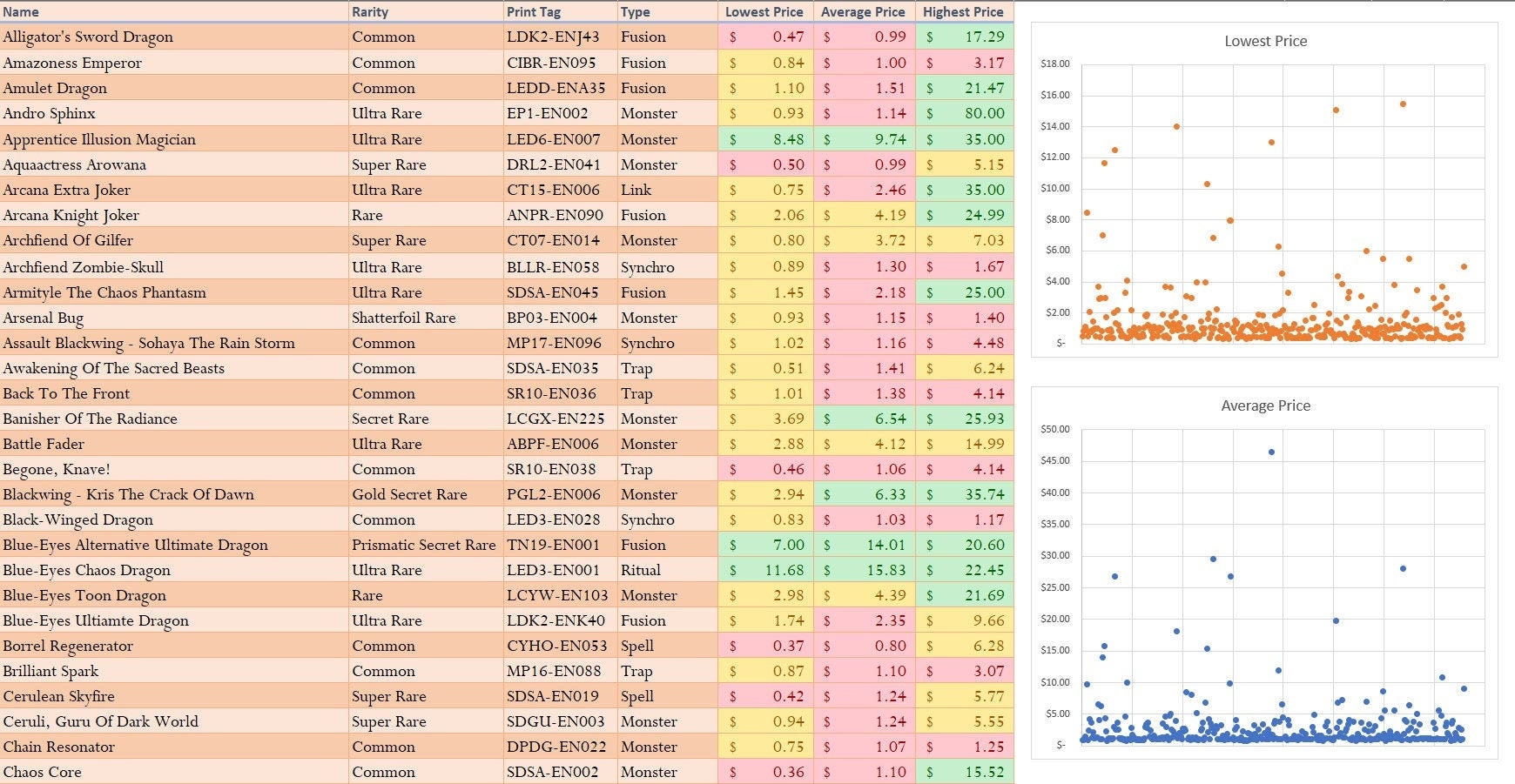The width and height of the screenshot is (1515, 784).
Task: Click the Gold Secret Rare rarity cell
Action: tap(426, 494)
